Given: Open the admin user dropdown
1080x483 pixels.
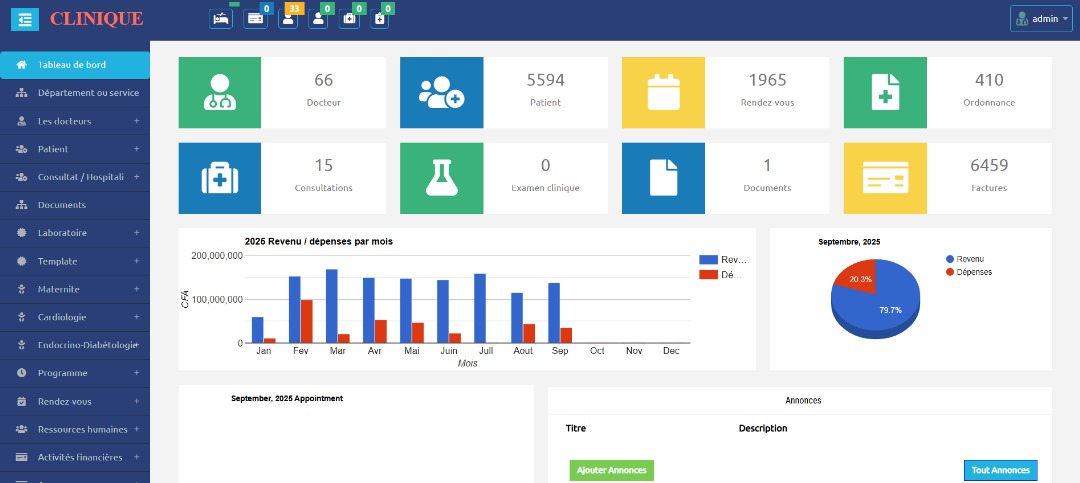Looking at the screenshot, I should (x=1040, y=19).
